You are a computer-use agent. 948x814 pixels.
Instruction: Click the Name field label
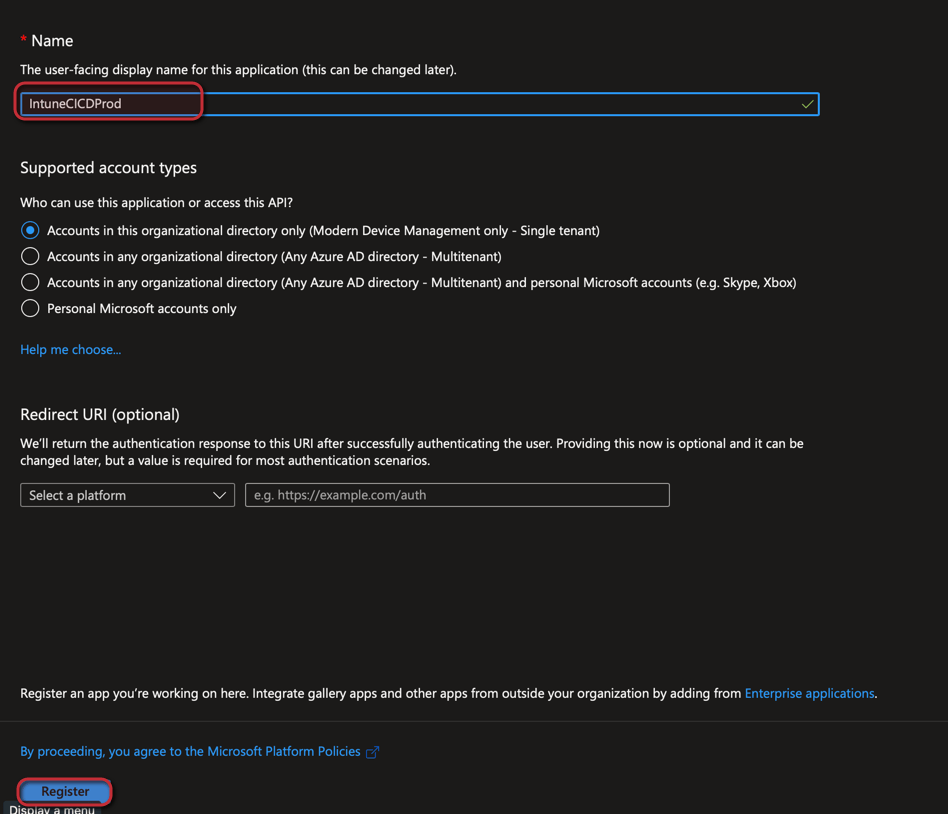click(x=52, y=41)
